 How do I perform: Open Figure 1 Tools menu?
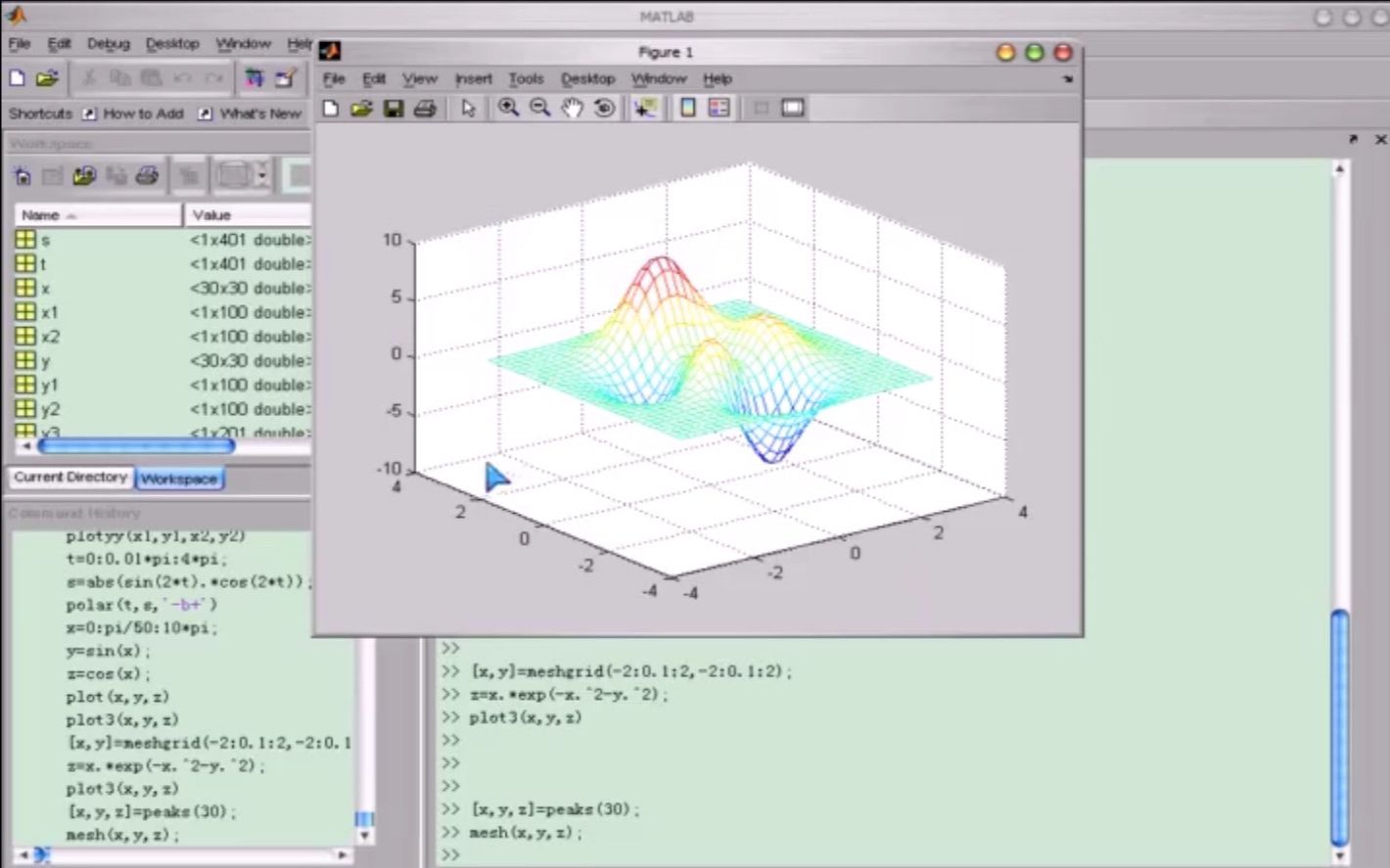pos(526,79)
